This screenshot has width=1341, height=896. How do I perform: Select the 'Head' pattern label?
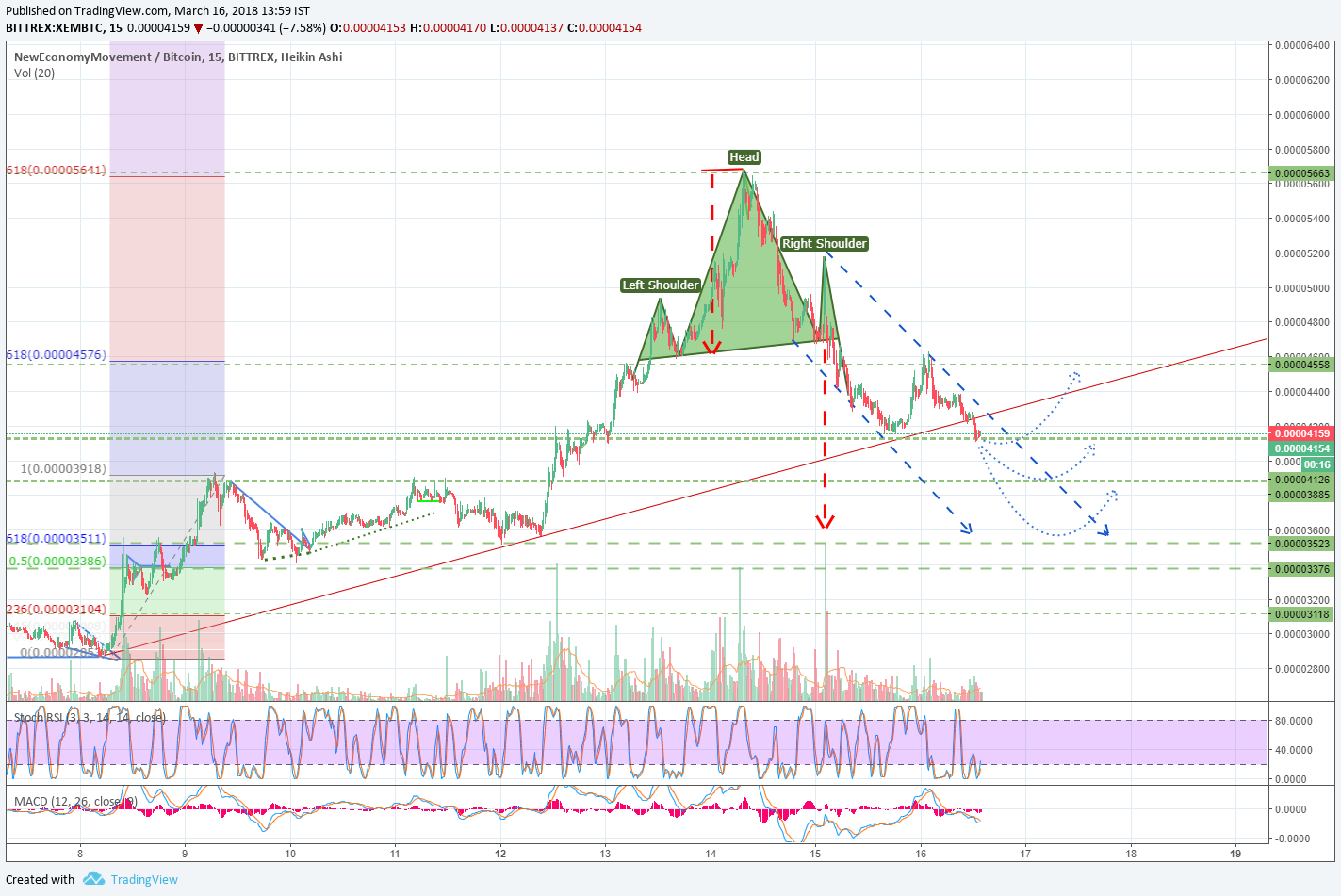[x=744, y=157]
